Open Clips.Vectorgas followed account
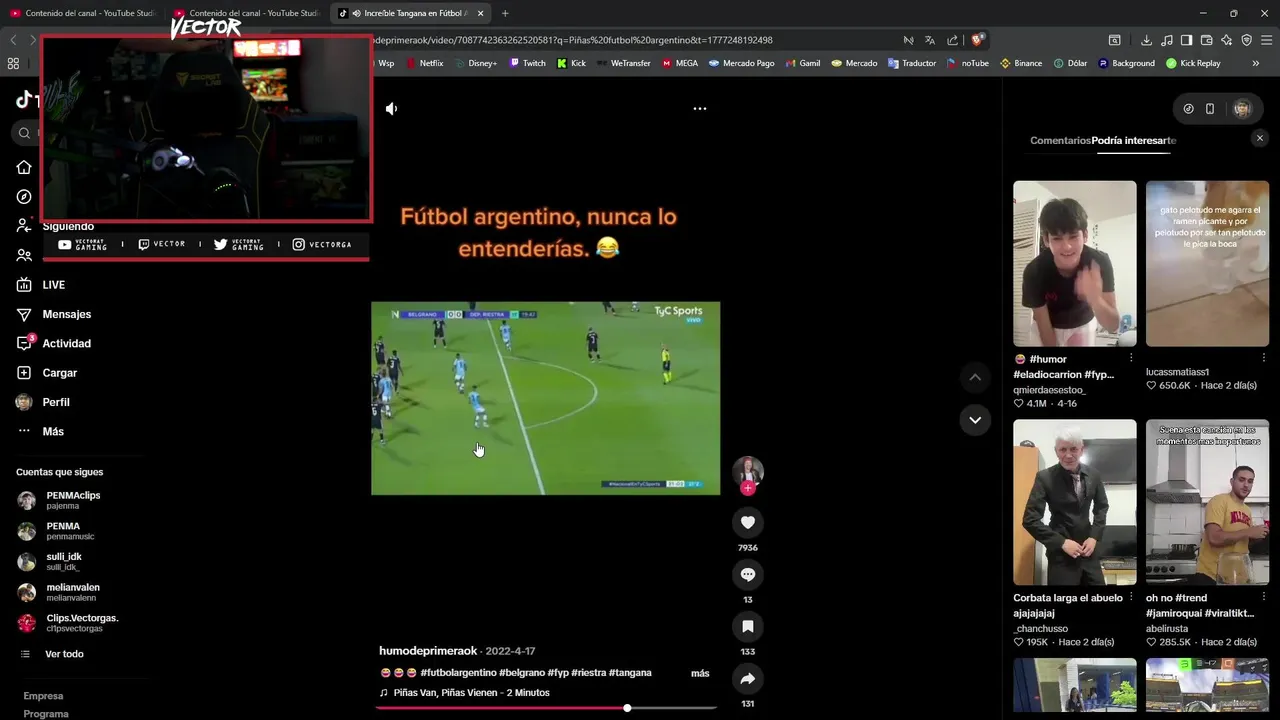Image resolution: width=1280 pixels, height=720 pixels. tap(82, 623)
